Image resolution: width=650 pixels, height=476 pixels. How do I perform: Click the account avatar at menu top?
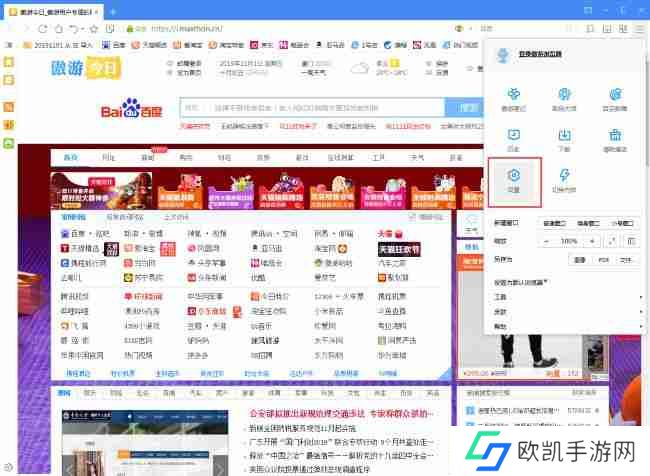click(503, 54)
